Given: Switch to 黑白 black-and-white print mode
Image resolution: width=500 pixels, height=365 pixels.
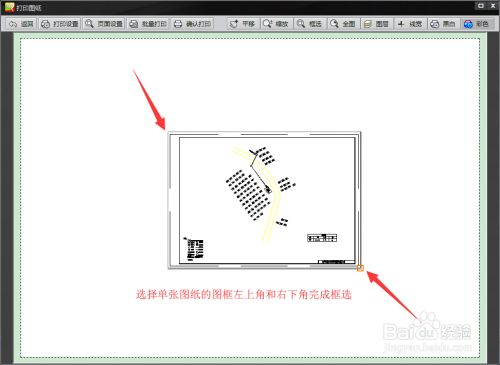Looking at the screenshot, I should click(x=443, y=24).
